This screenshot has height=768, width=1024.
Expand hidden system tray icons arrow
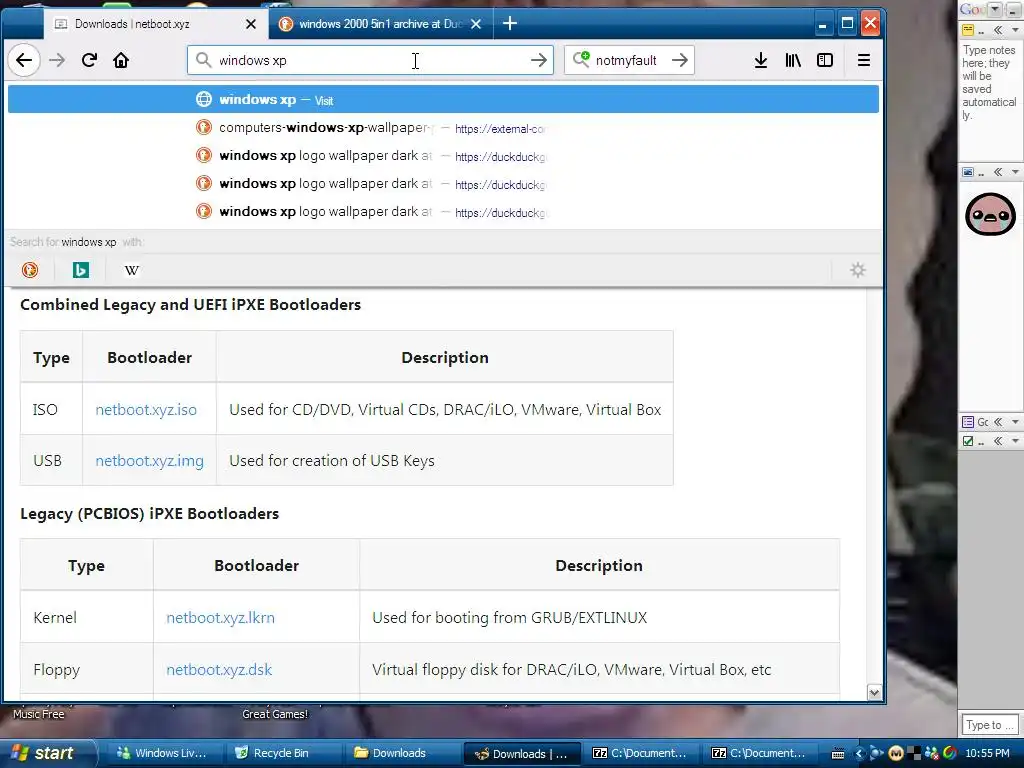coord(859,754)
